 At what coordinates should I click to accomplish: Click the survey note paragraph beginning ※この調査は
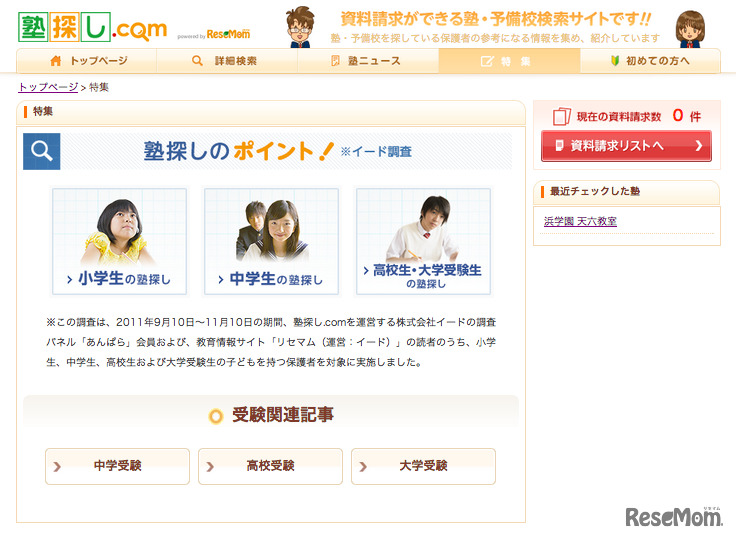click(271, 342)
